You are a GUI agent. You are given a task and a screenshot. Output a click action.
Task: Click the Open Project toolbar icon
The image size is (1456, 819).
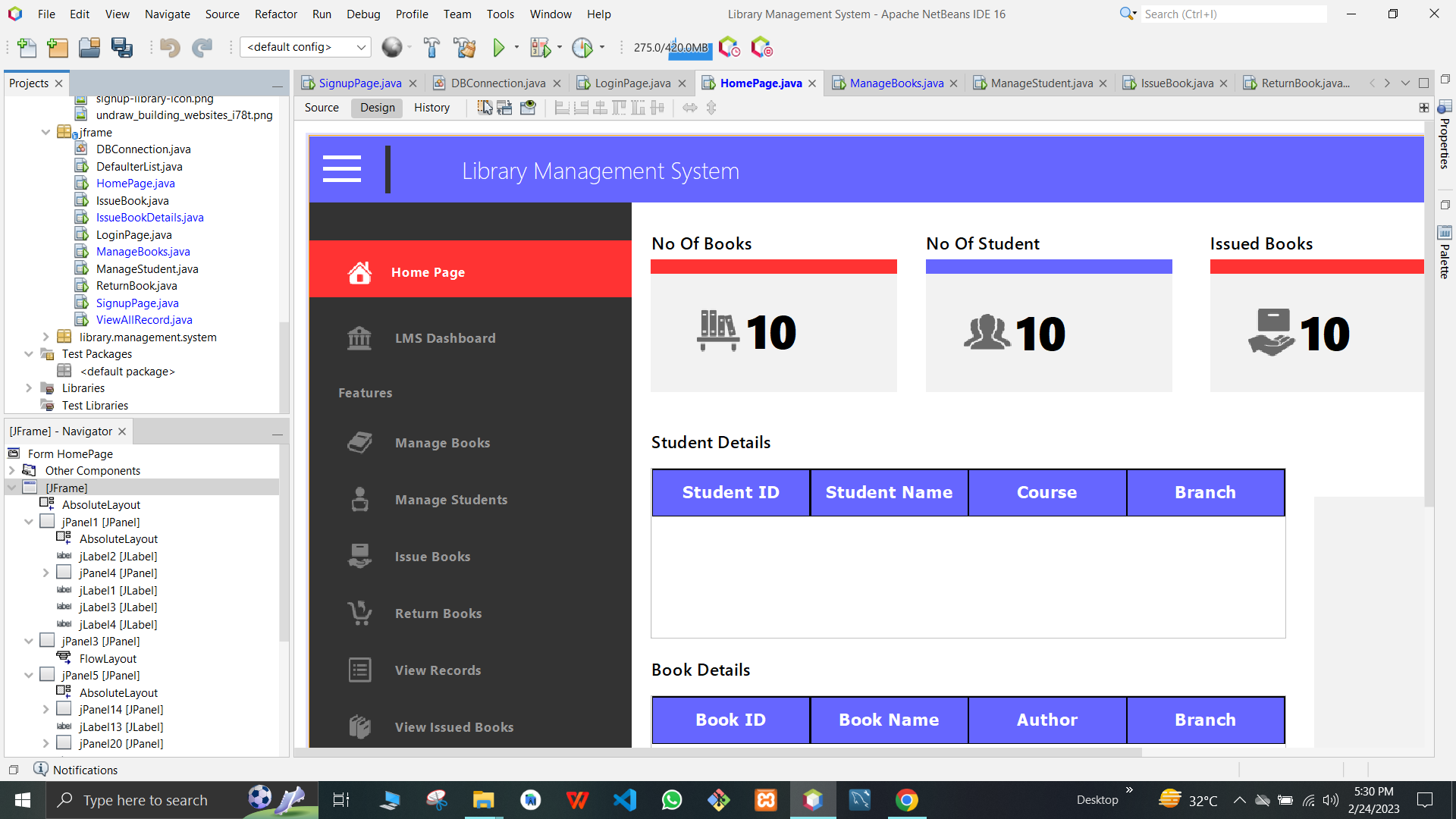89,48
